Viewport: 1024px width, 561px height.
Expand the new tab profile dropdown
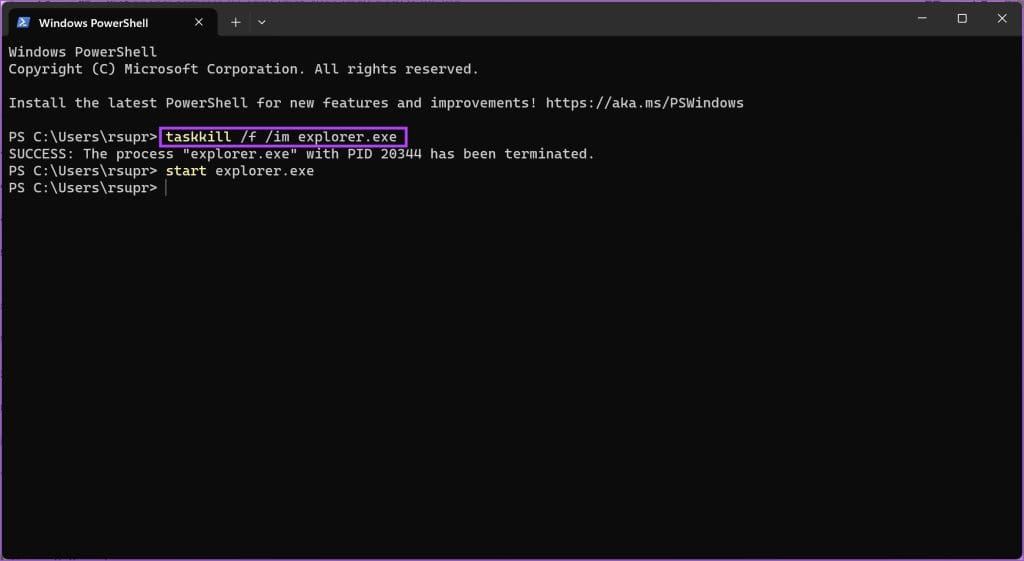coord(262,22)
